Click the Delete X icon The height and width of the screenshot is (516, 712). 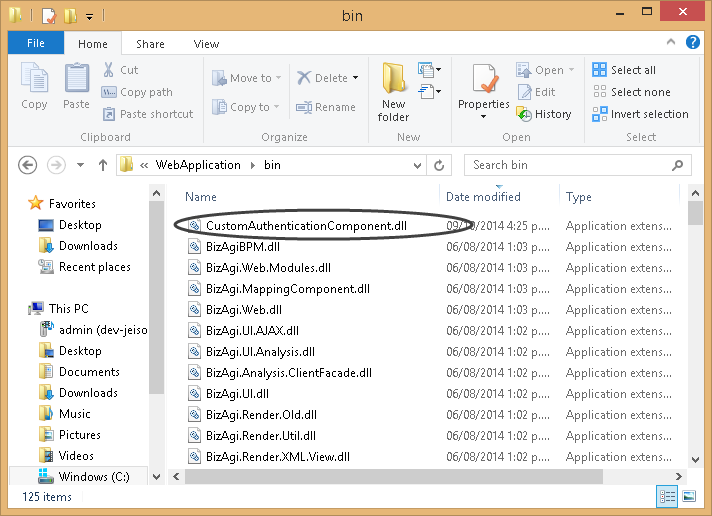(x=304, y=78)
